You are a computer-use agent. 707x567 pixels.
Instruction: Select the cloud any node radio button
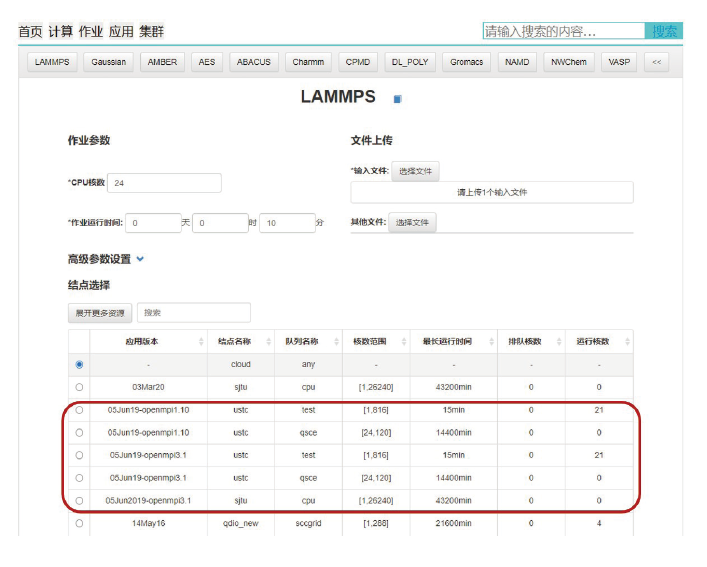point(79,364)
